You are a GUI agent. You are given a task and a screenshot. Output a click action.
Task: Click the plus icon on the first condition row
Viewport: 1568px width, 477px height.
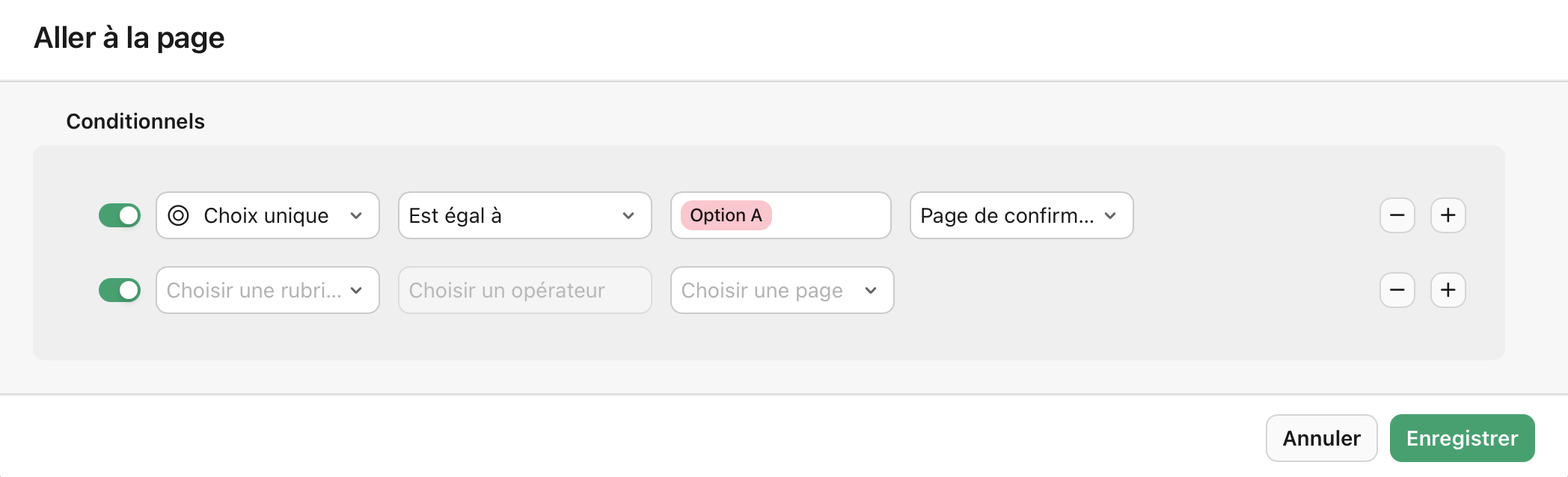[x=1448, y=215]
